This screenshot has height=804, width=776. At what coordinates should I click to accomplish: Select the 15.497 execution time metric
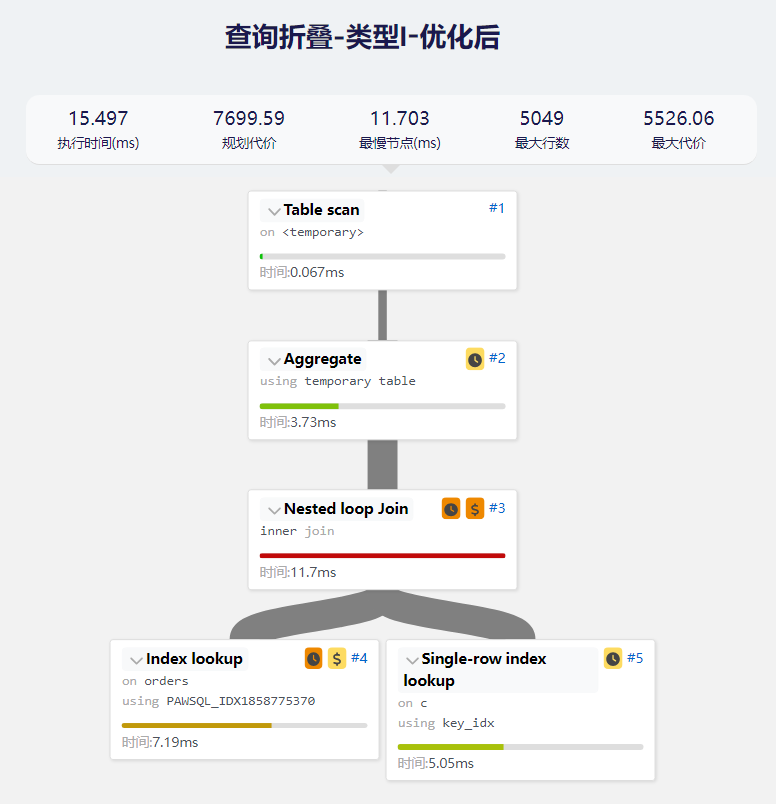tap(98, 119)
